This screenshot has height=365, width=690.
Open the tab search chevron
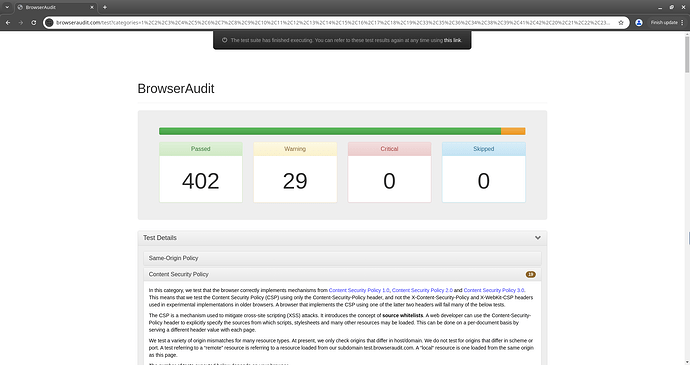pyautogui.click(x=7, y=7)
